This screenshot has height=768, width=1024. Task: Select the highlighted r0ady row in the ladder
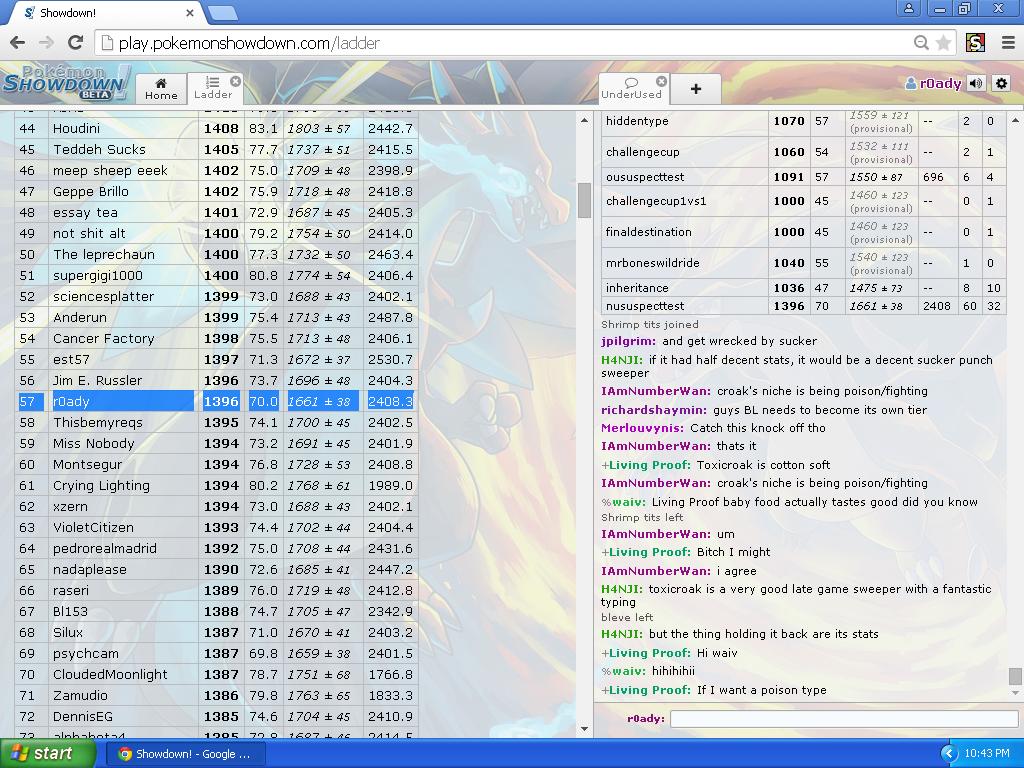(200, 401)
